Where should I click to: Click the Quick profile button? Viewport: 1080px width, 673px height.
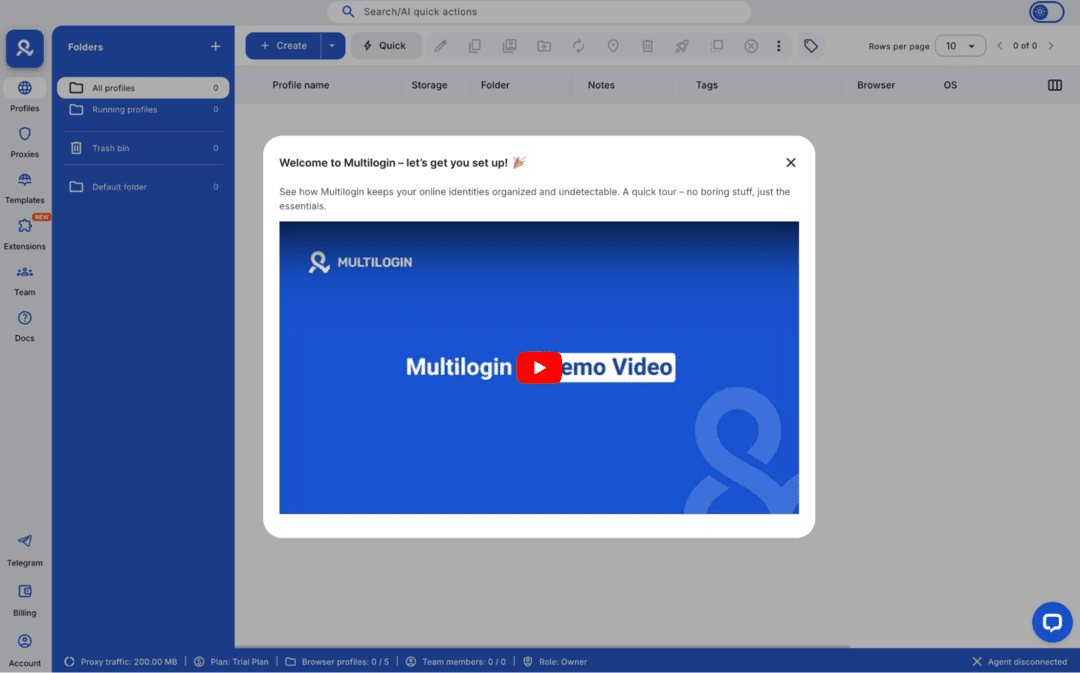pos(385,46)
